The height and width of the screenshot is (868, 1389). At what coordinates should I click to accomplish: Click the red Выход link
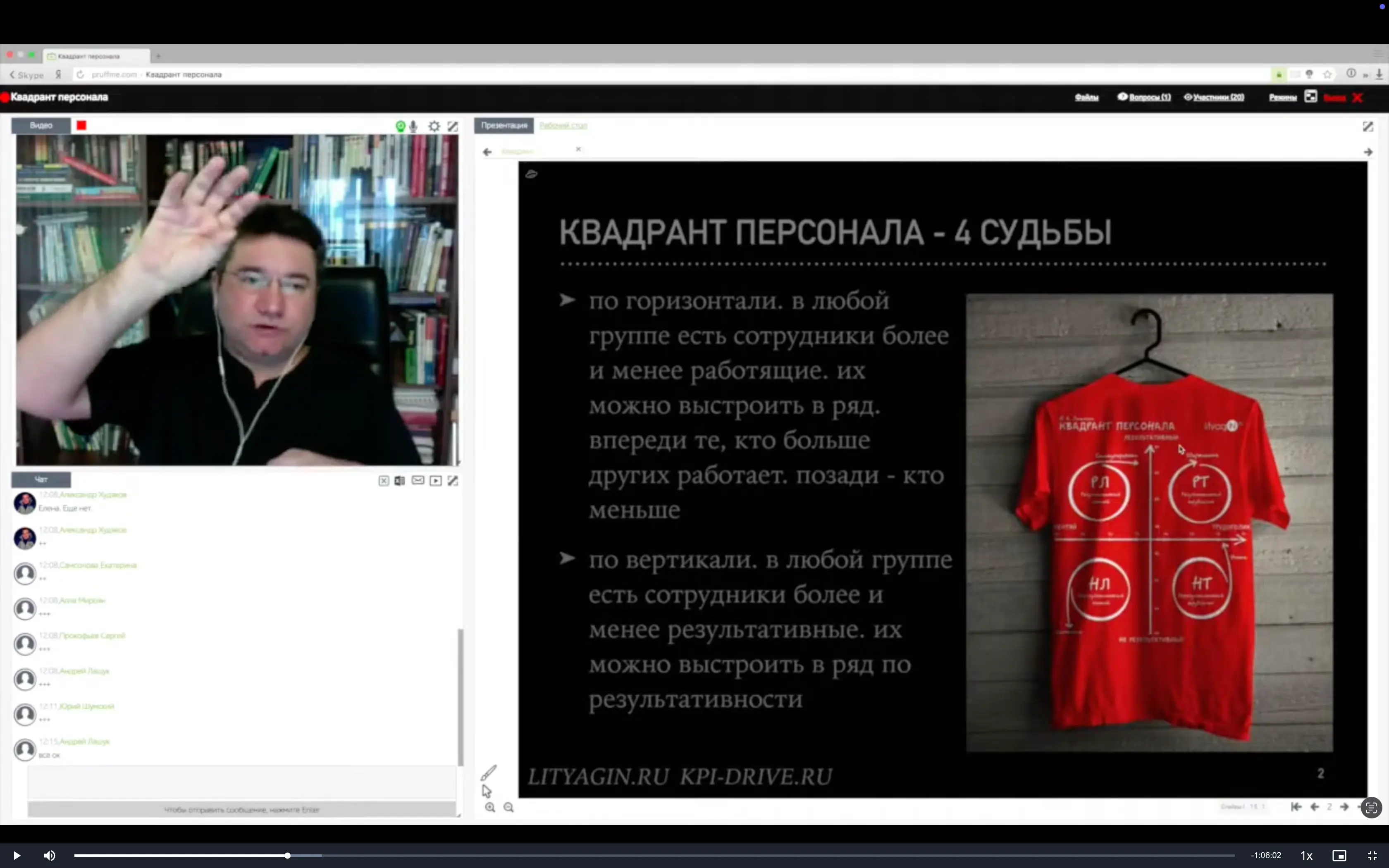(1335, 98)
